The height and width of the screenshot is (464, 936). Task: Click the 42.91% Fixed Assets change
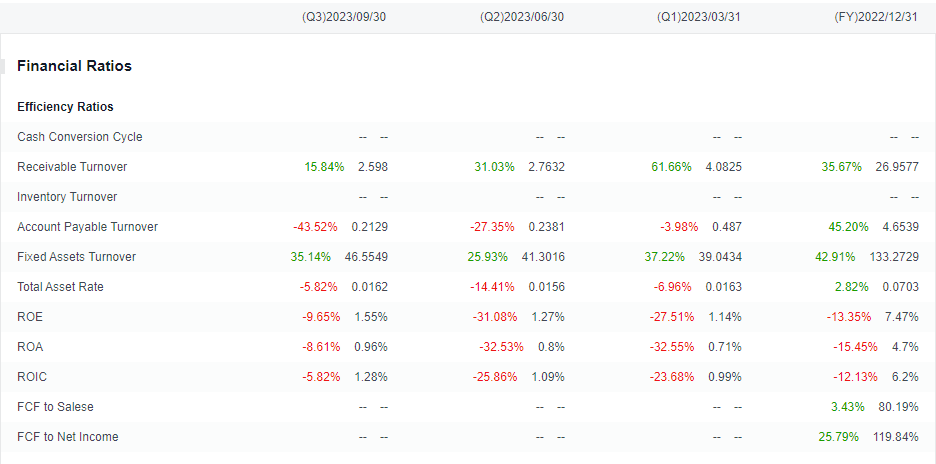[x=835, y=257]
